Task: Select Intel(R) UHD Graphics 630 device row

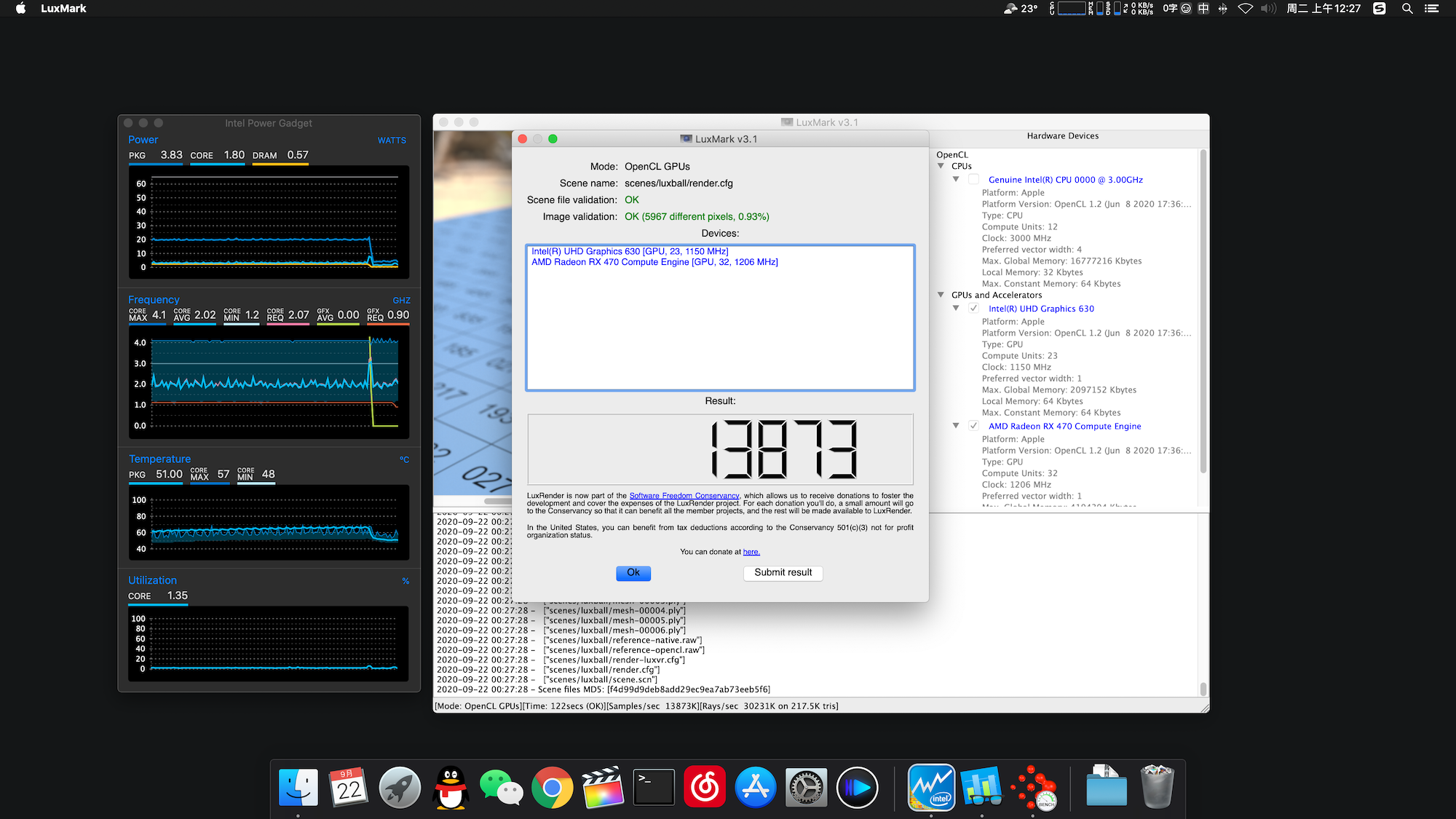Action: click(630, 251)
